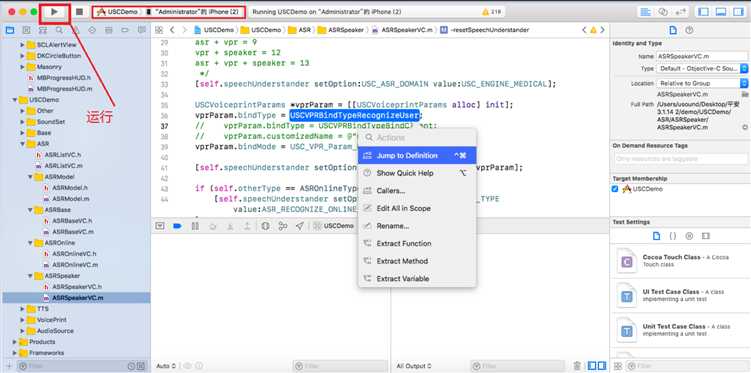751x373 pixels.
Task: Collapse the ASROnline folder
Action: click(x=30, y=243)
